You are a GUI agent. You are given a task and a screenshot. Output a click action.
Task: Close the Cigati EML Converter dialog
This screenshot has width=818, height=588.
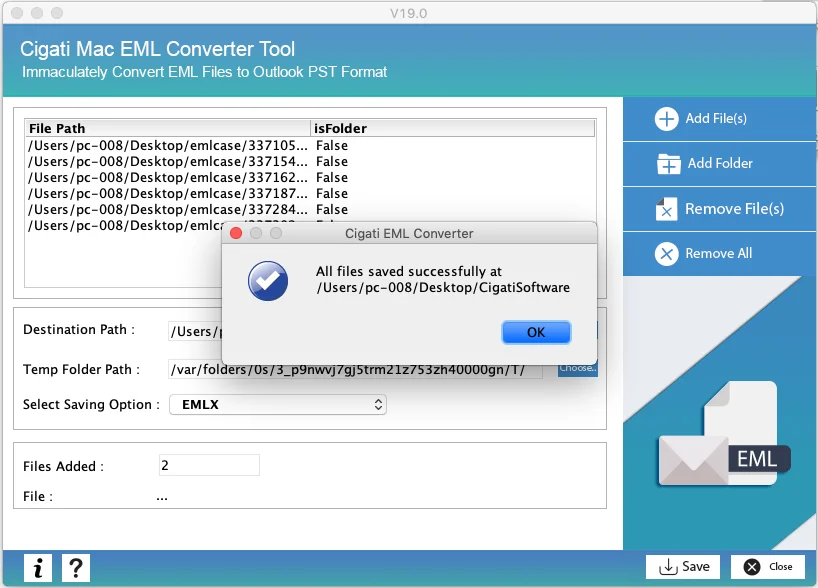tap(236, 233)
